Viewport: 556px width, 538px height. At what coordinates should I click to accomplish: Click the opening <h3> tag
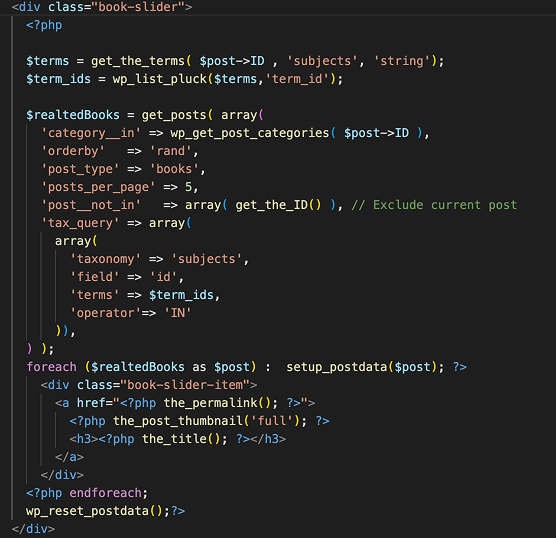point(84,439)
